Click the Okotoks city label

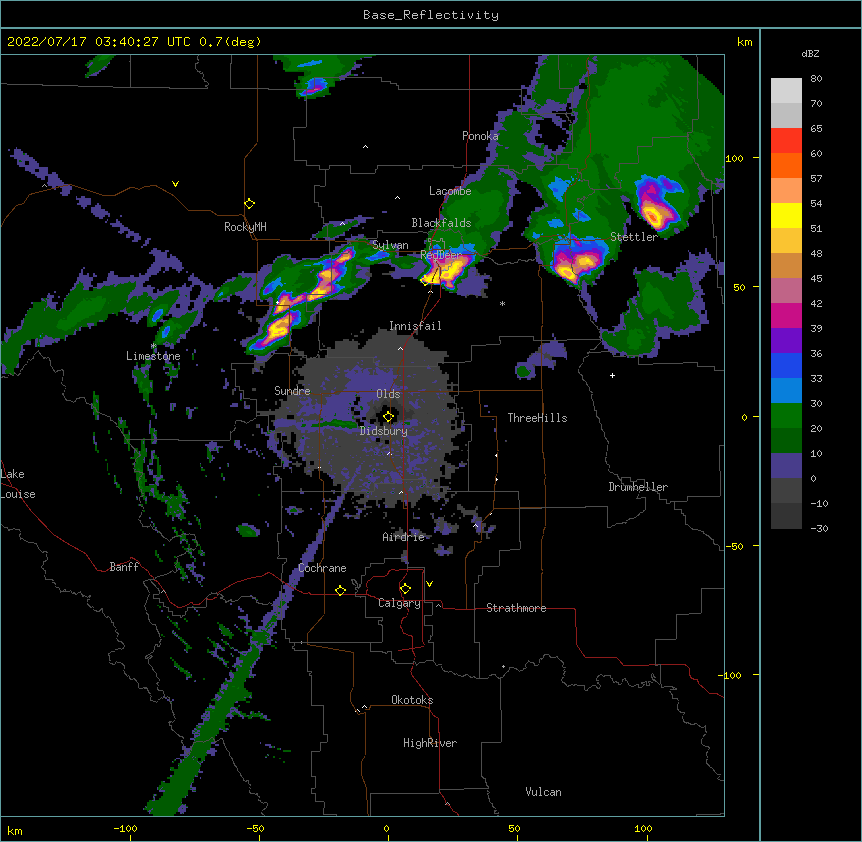412,700
